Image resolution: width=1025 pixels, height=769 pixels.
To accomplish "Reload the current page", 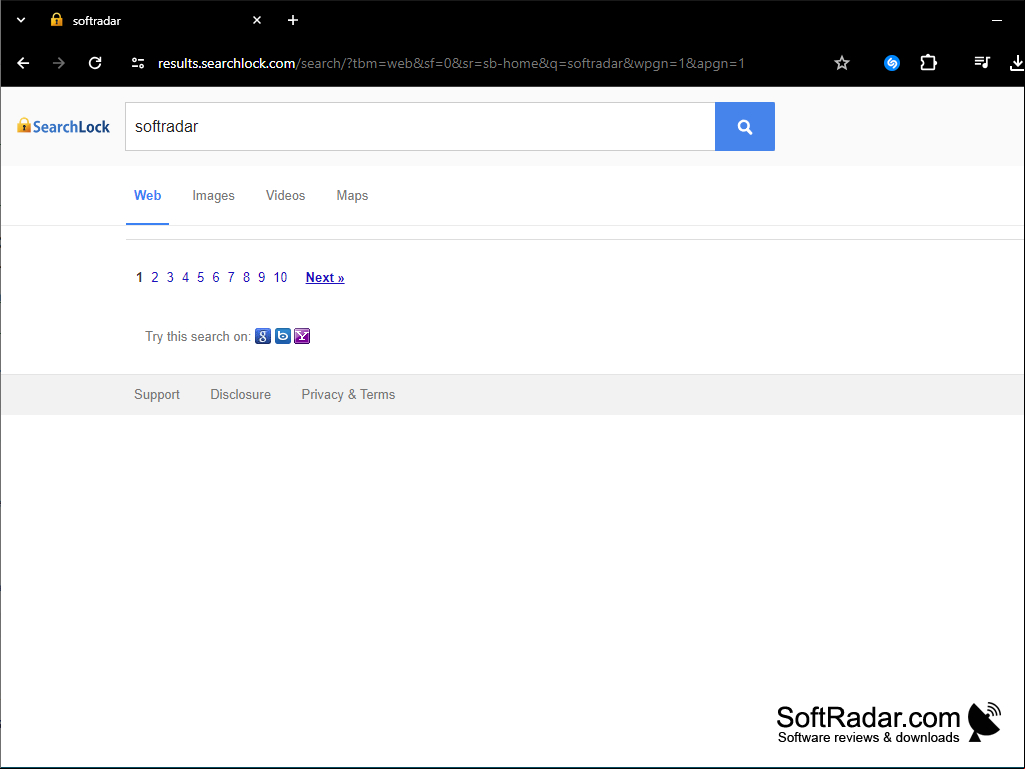I will (x=95, y=63).
